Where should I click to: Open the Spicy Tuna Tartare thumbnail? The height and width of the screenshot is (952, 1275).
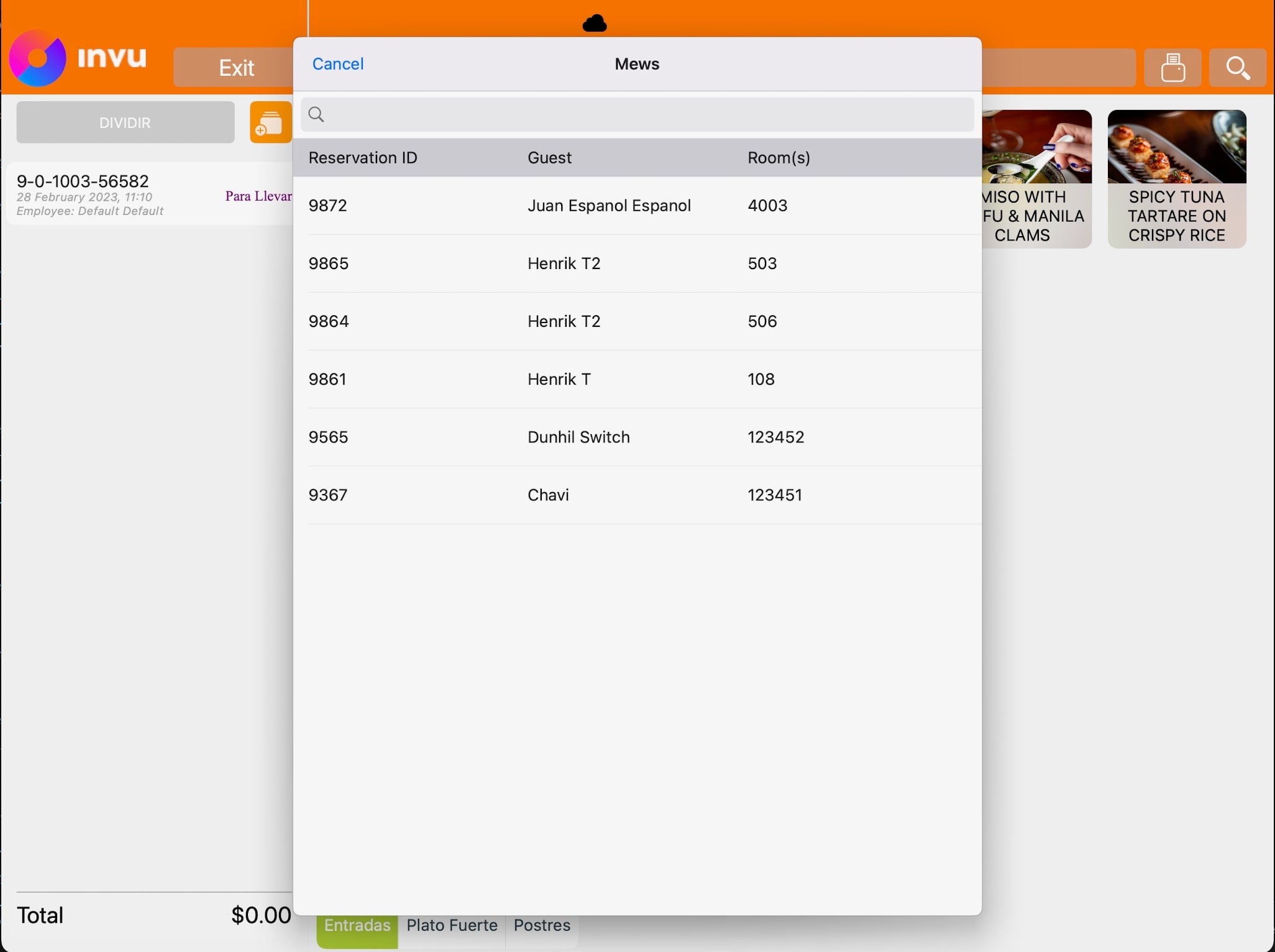pyautogui.click(x=1176, y=180)
